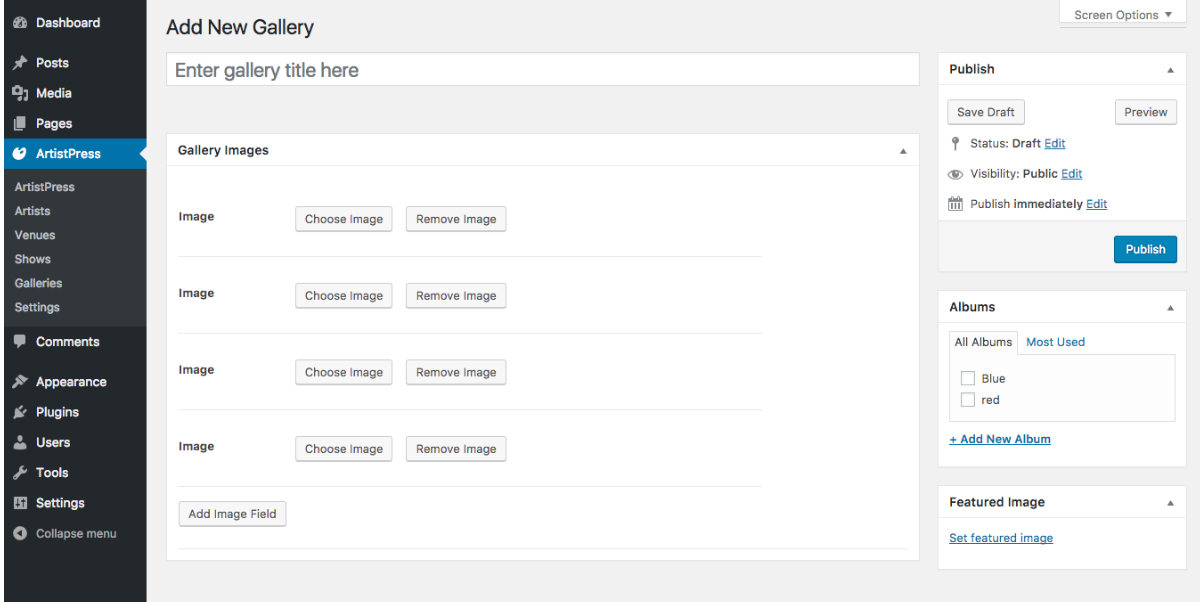
Task: Select the Artists submenu item
Action: (32, 211)
